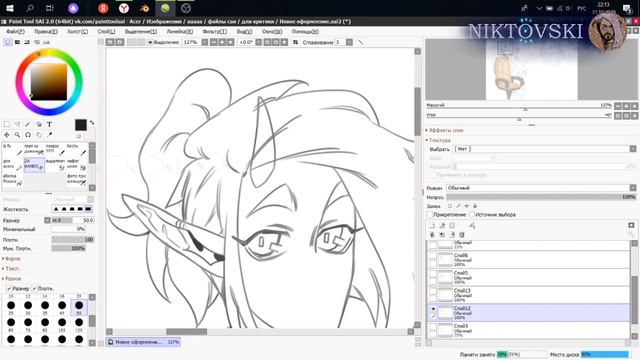
Task: Show the HSV slider panel icon
Action: 27,42
